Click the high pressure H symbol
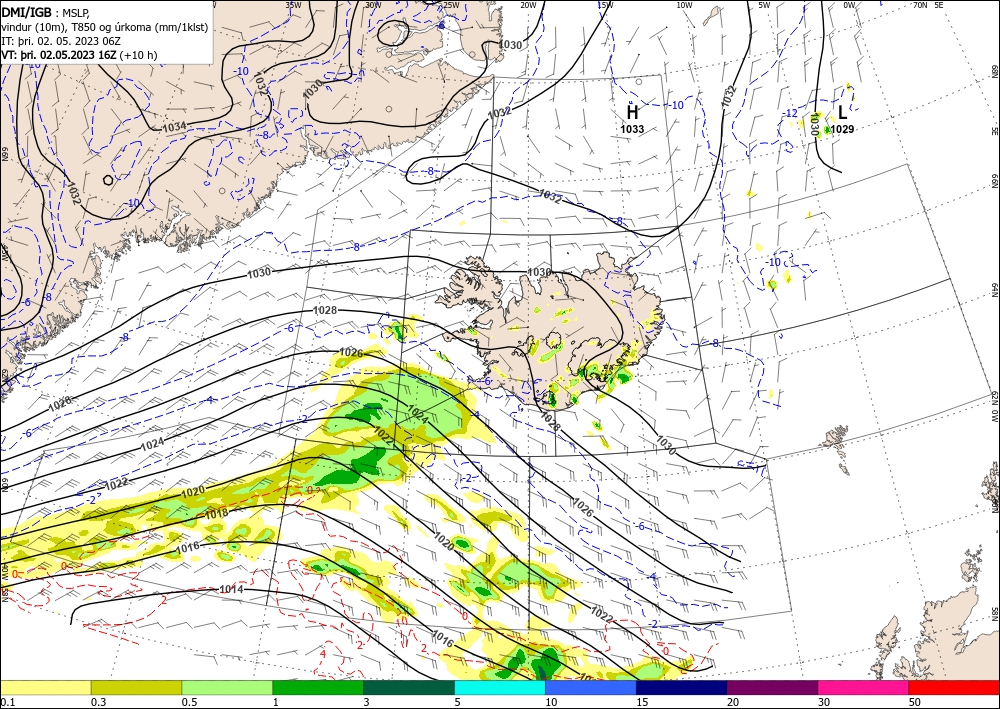This screenshot has width=1000, height=709. point(632,113)
